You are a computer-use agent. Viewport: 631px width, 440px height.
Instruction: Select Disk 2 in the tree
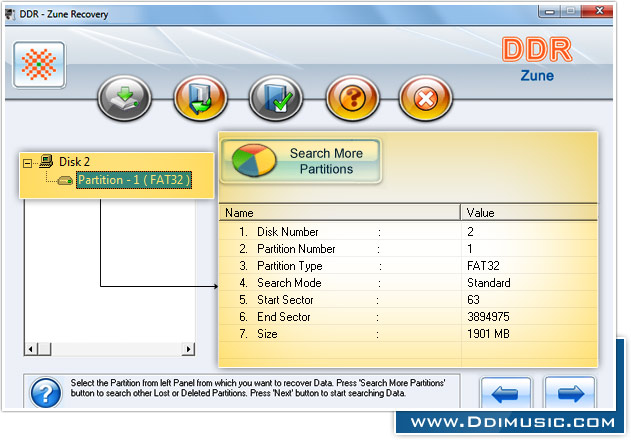point(74,162)
